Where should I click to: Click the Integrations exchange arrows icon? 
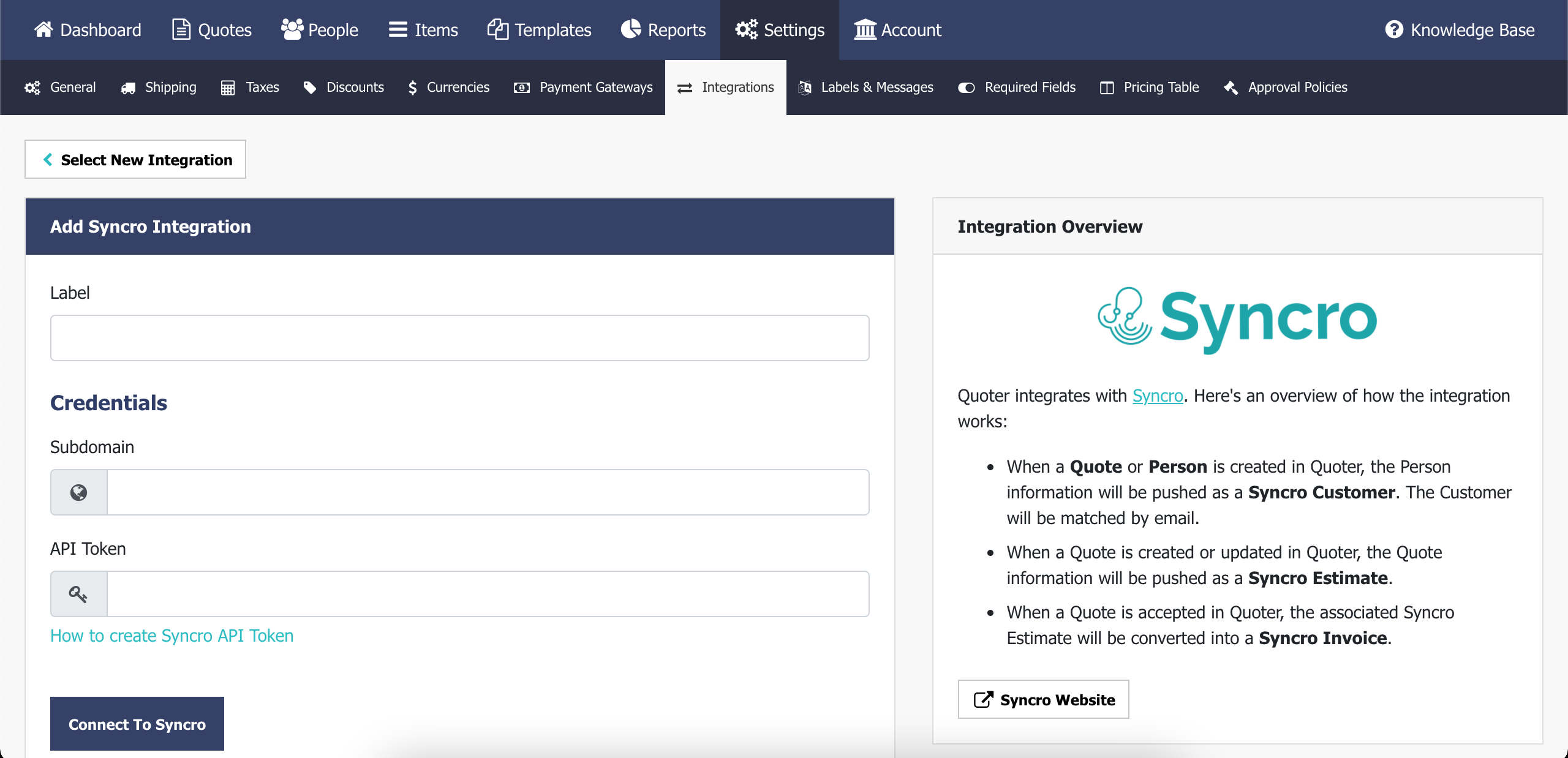coord(685,88)
